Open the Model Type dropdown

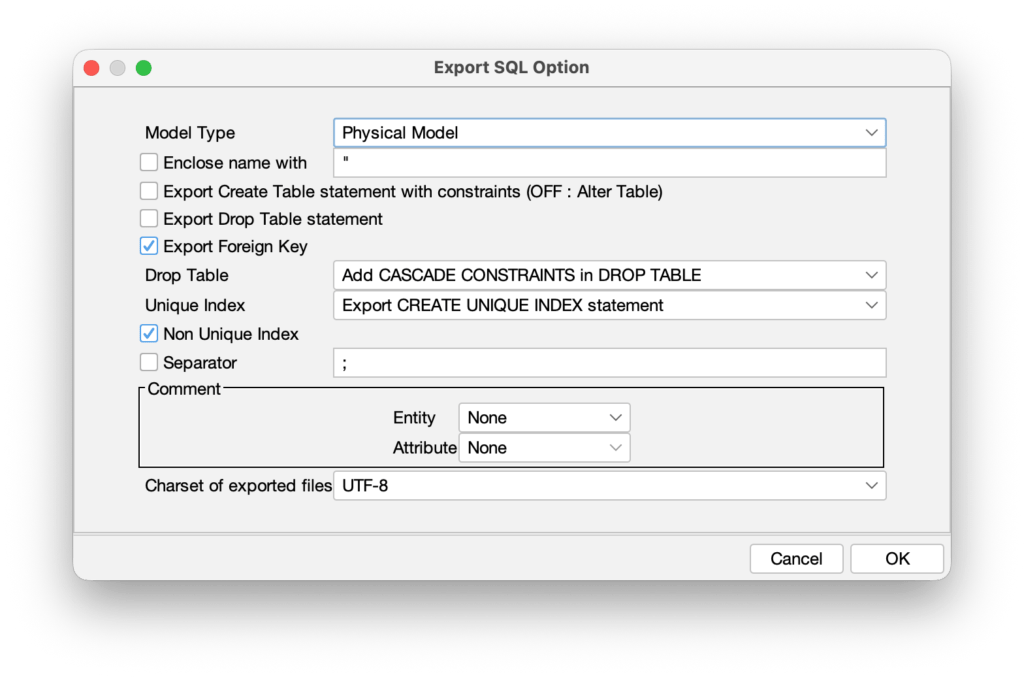click(x=609, y=133)
